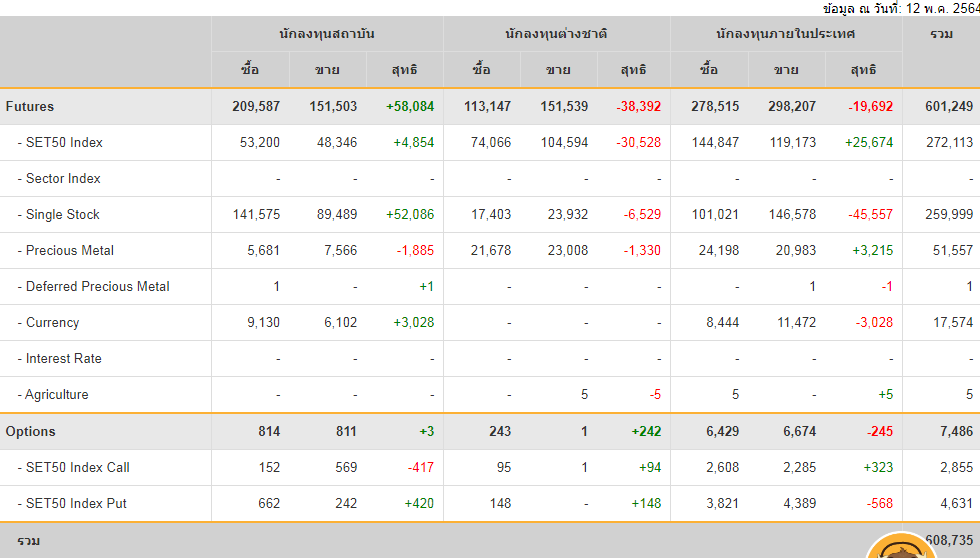Select the Single Stock row label

point(63,214)
